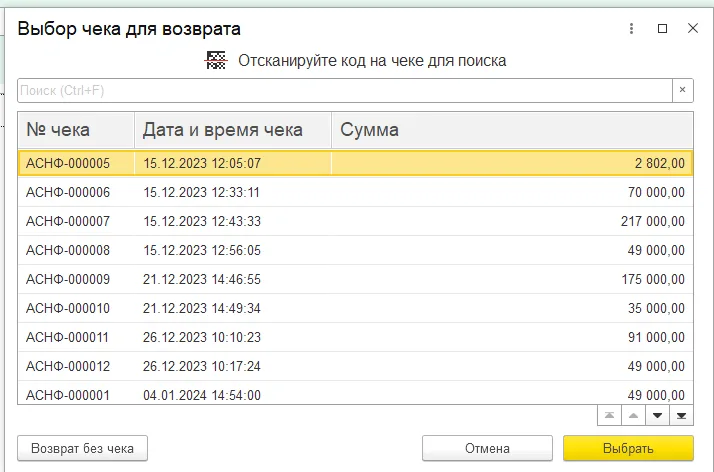Move up one row with up arrow
The height and width of the screenshot is (472, 714).
pyautogui.click(x=633, y=415)
